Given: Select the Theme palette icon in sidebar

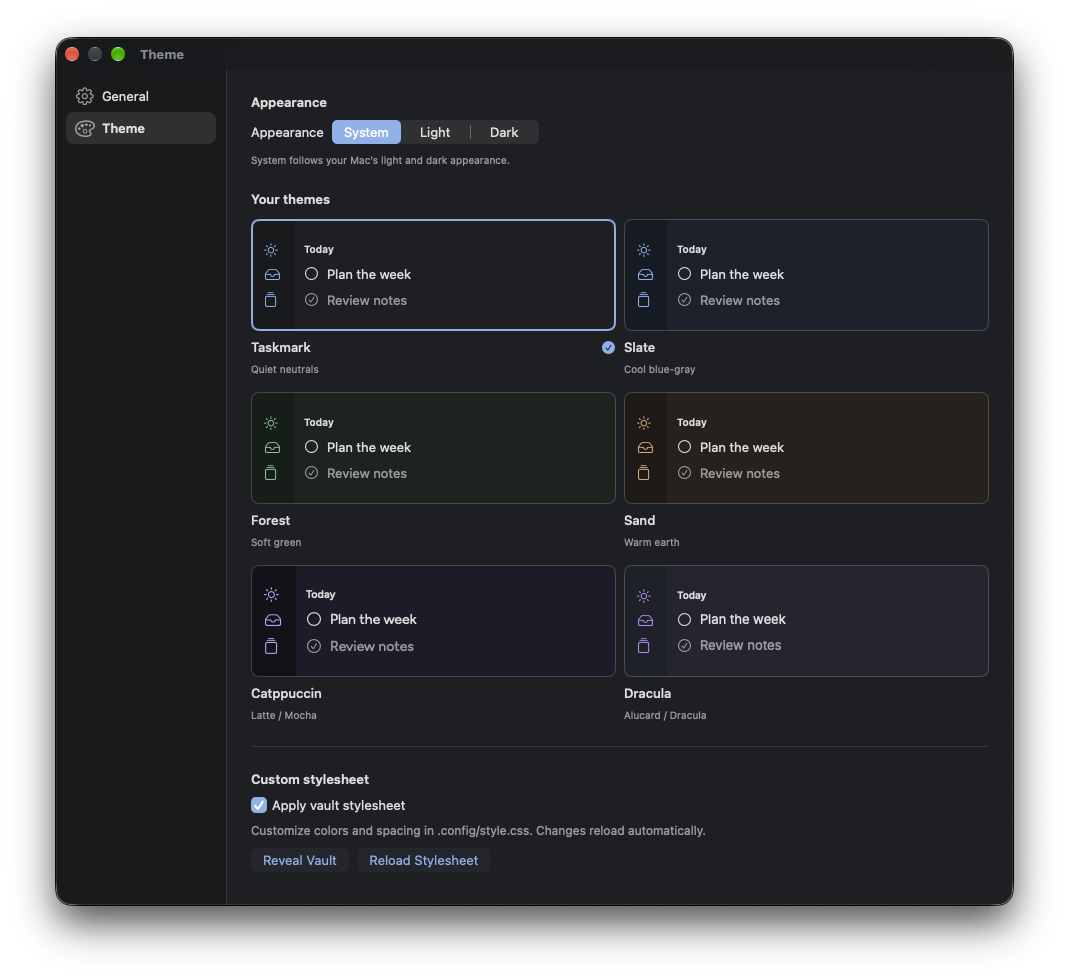Looking at the screenshot, I should 85,128.
